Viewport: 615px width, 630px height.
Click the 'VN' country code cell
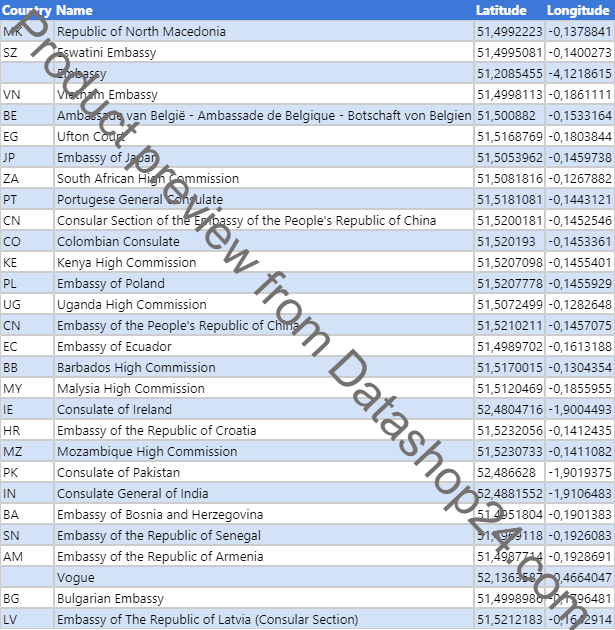point(27,94)
